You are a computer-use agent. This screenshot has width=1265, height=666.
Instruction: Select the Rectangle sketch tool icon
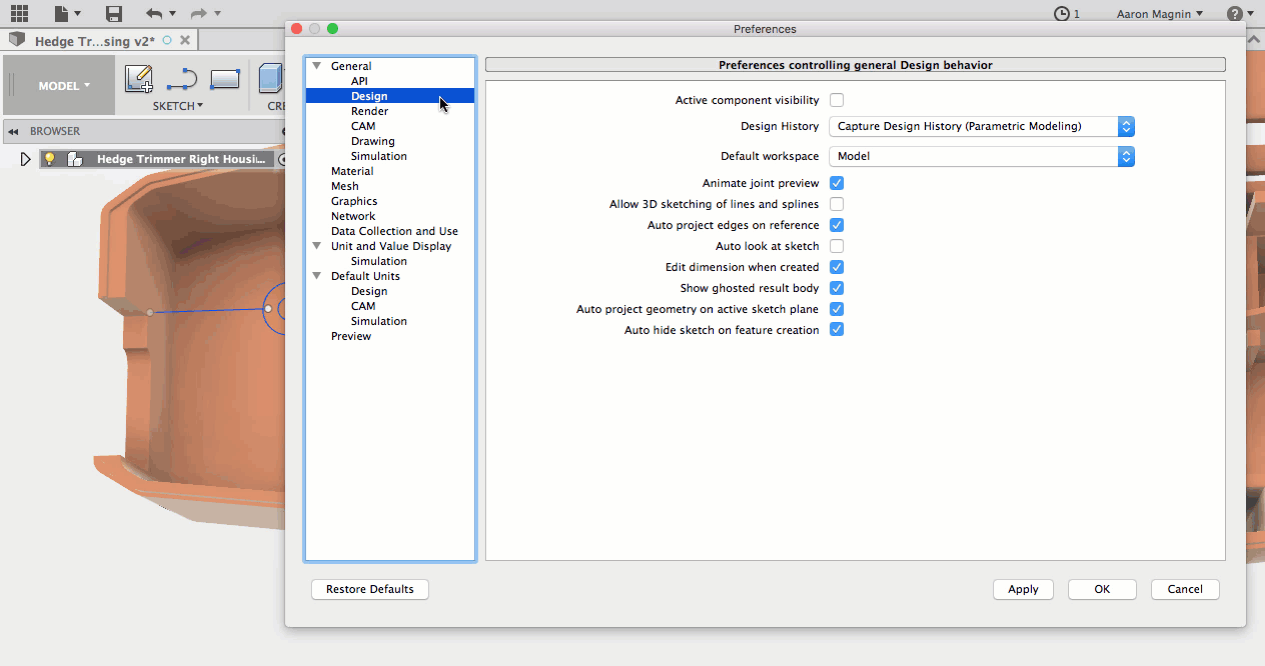tap(225, 79)
